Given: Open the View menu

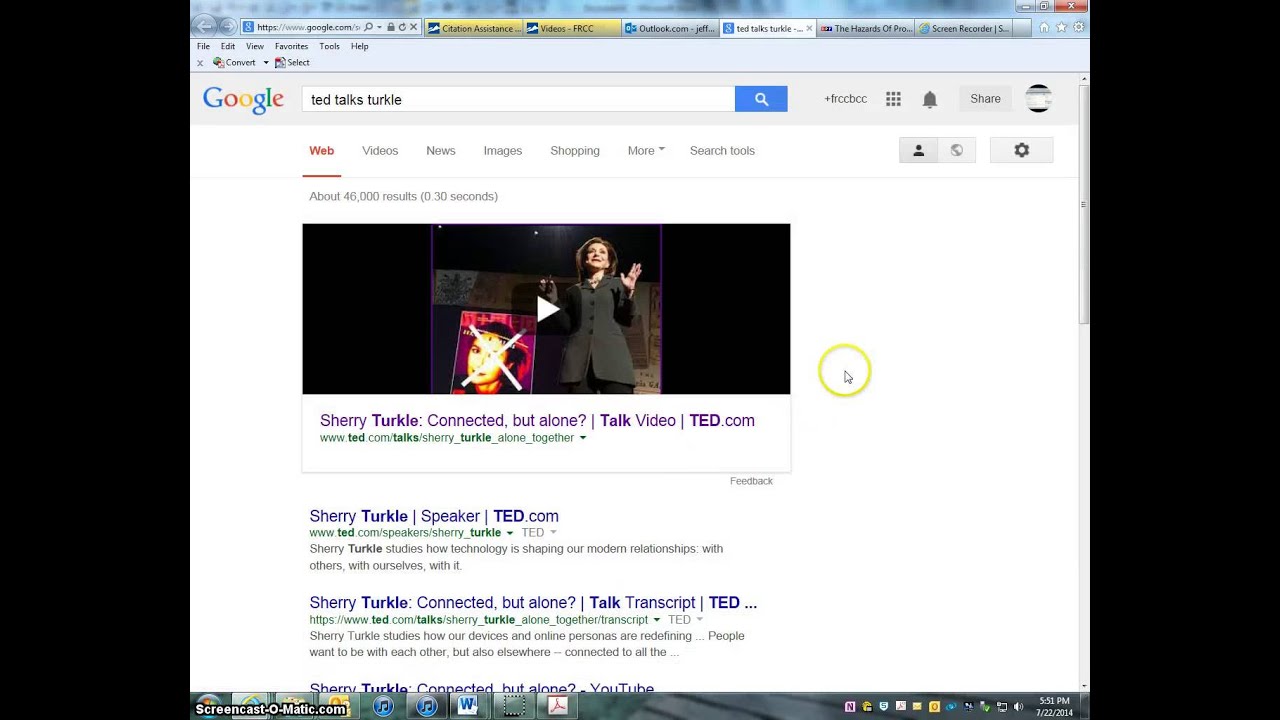Looking at the screenshot, I should click(255, 46).
